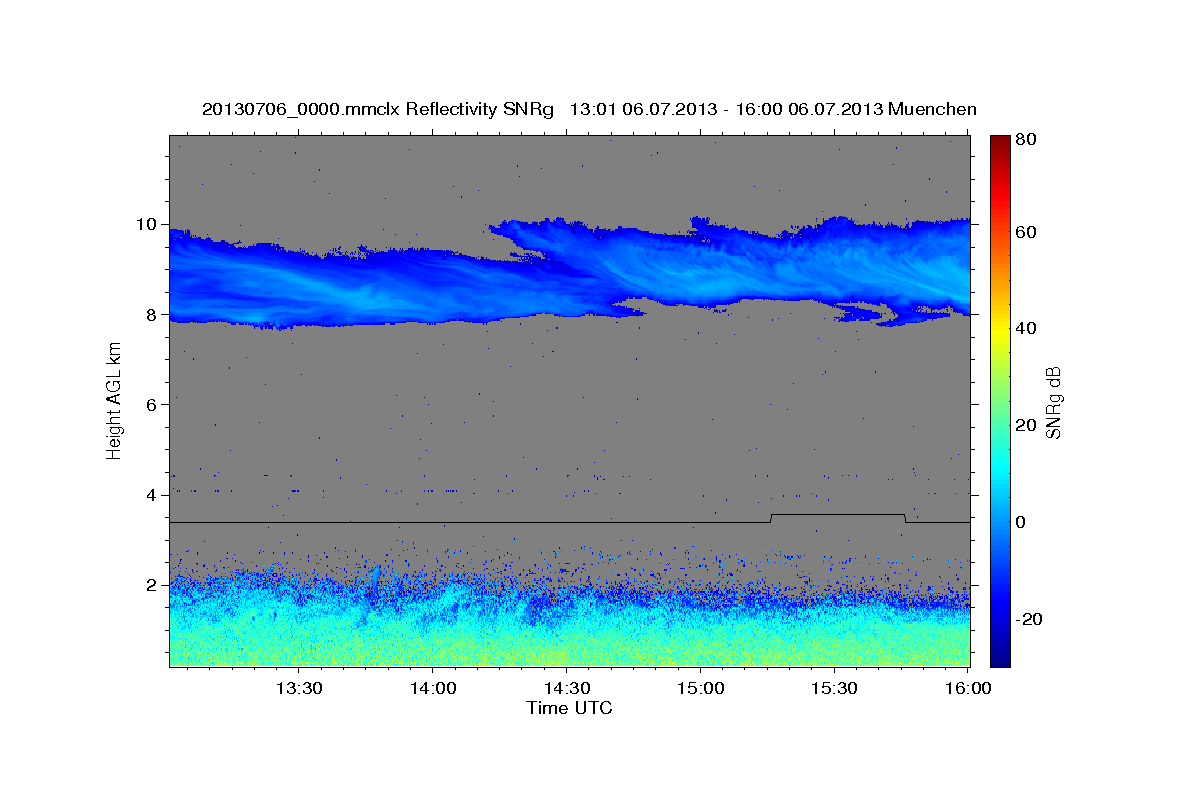
Task: Select the 15:30 time axis label
Action: click(x=835, y=689)
